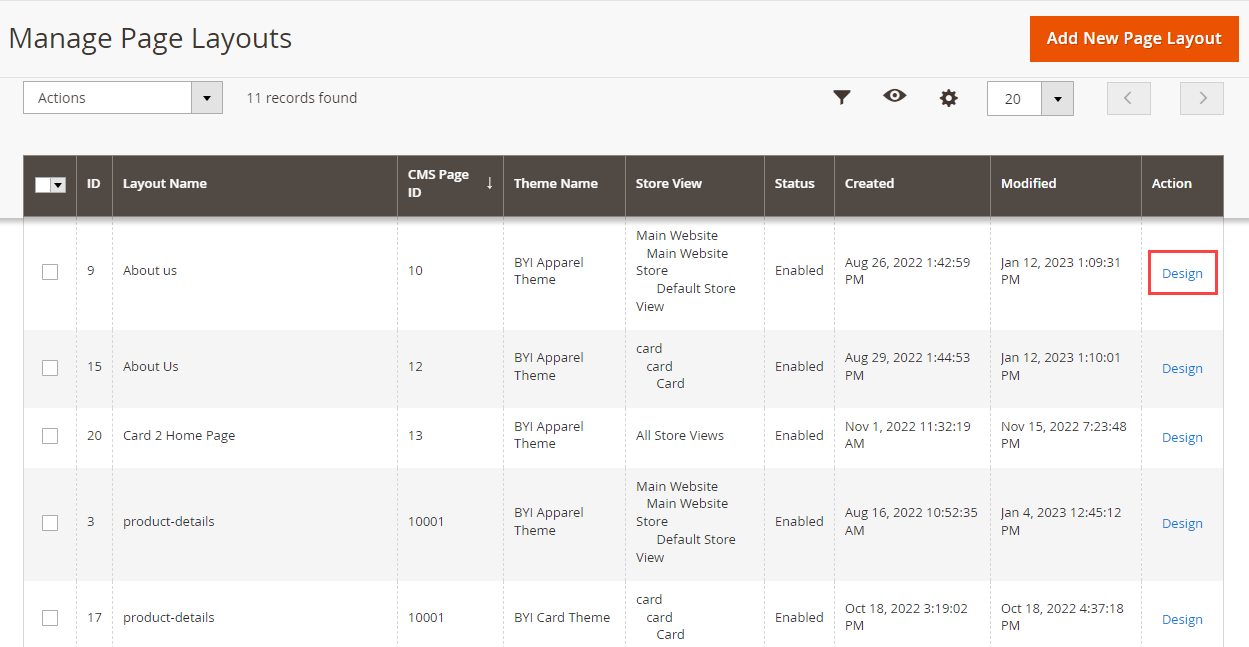Sort by Theme Name column header

[555, 184]
